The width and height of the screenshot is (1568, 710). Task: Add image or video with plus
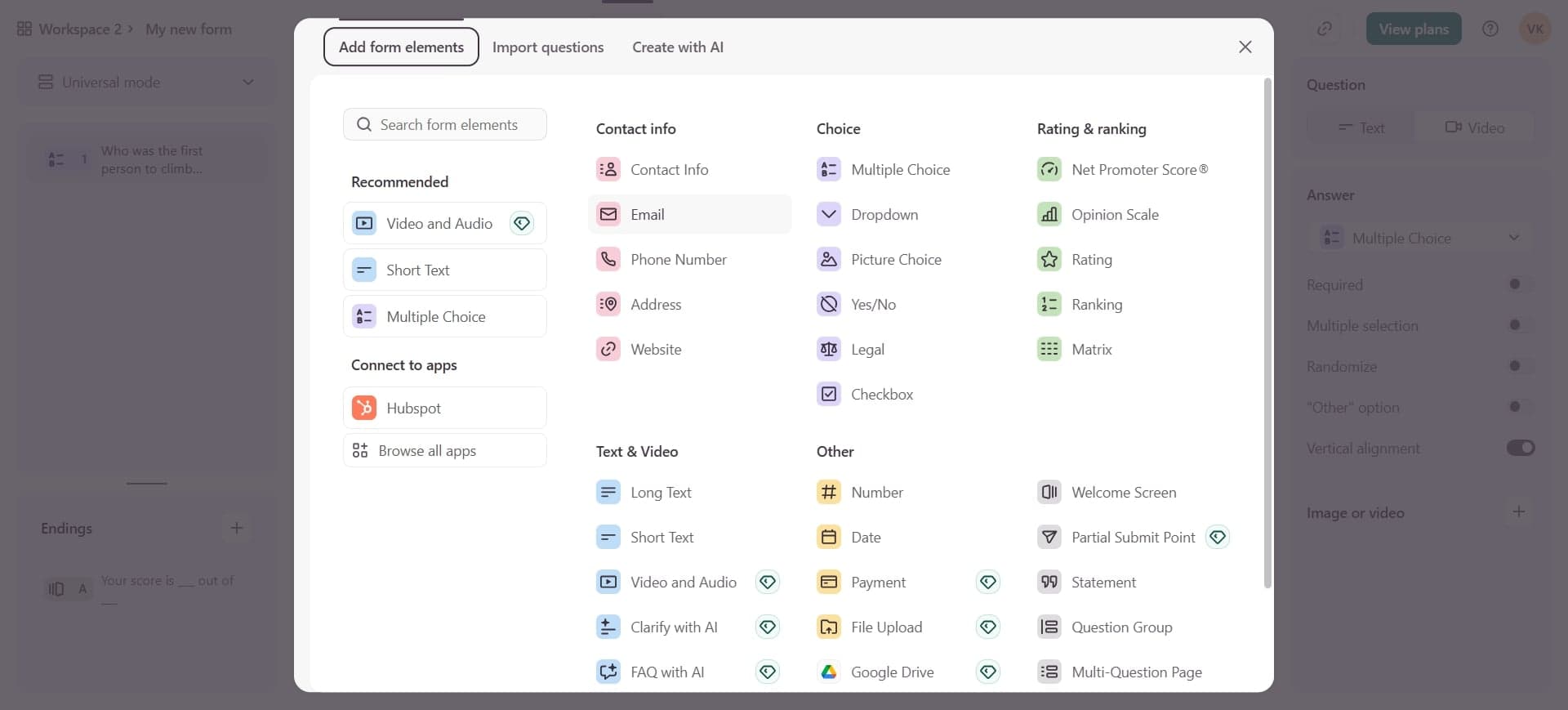pyautogui.click(x=1519, y=511)
